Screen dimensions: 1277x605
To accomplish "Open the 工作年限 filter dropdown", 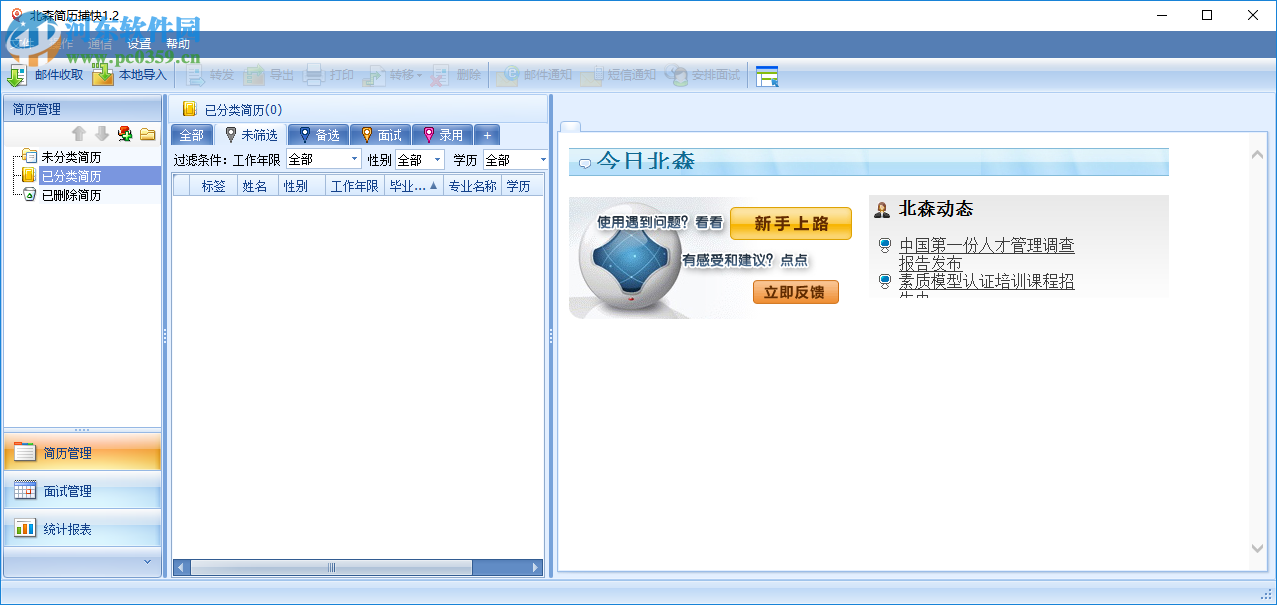I will tap(354, 159).
